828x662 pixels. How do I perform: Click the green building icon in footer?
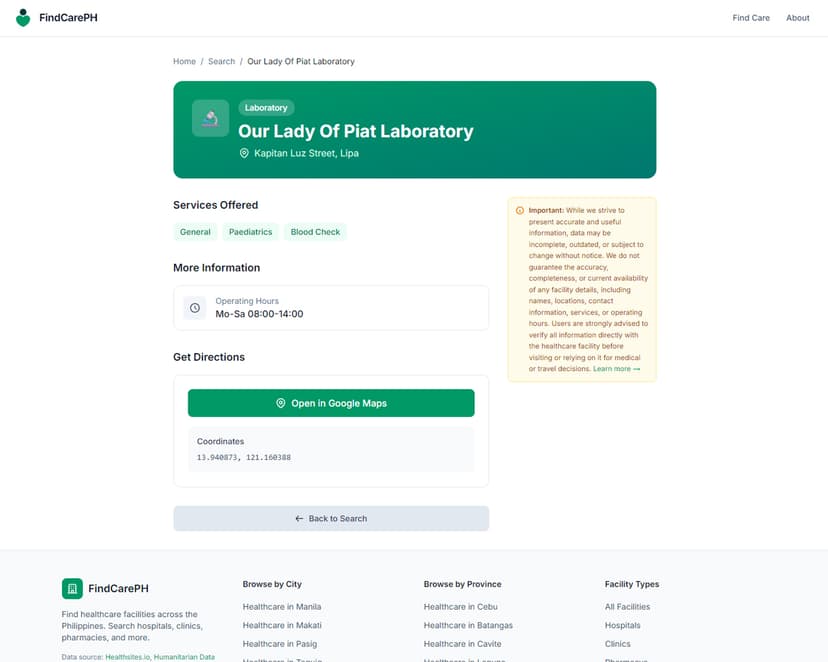tap(72, 588)
